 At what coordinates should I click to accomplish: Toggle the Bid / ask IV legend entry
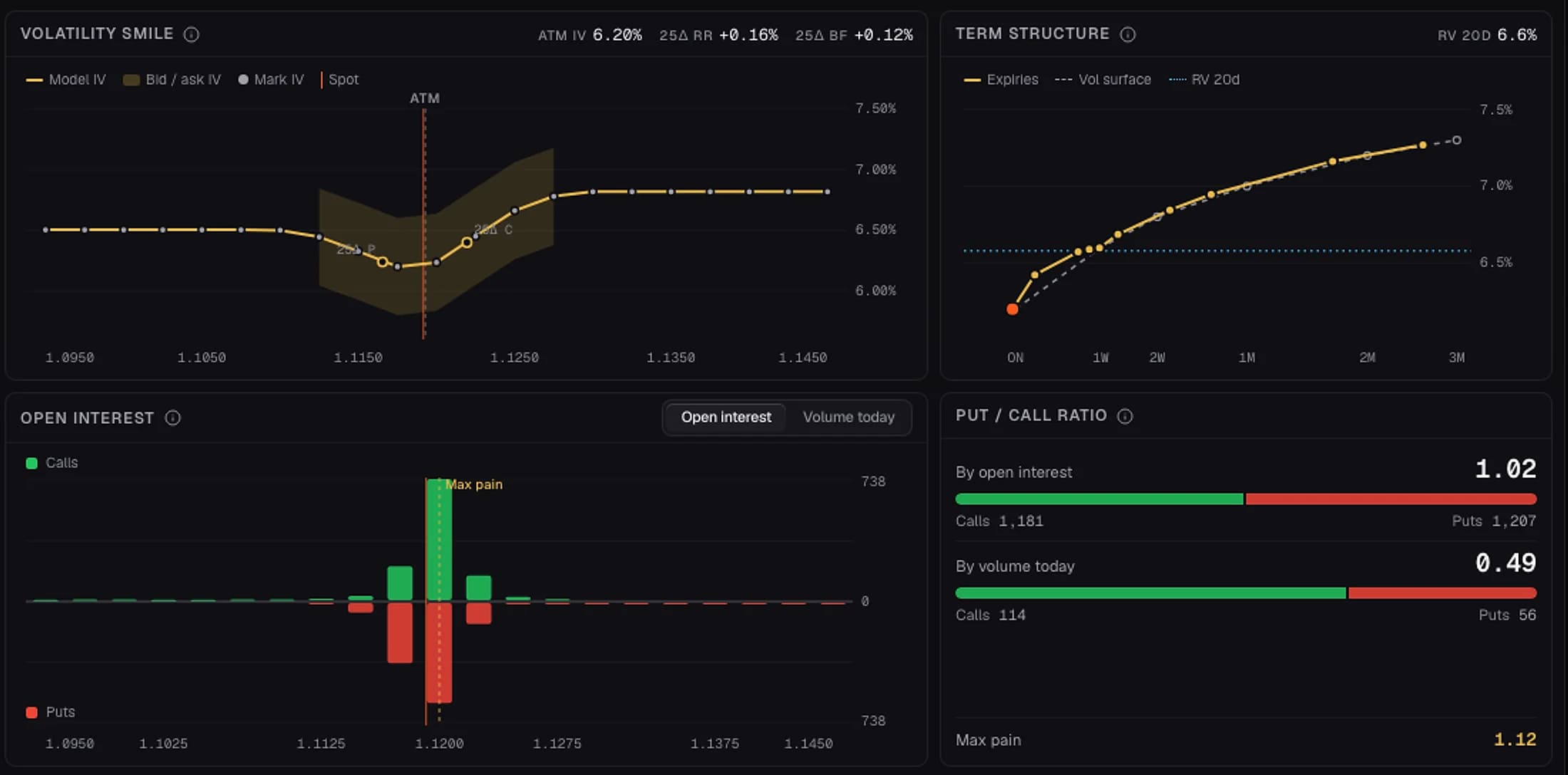tap(172, 80)
